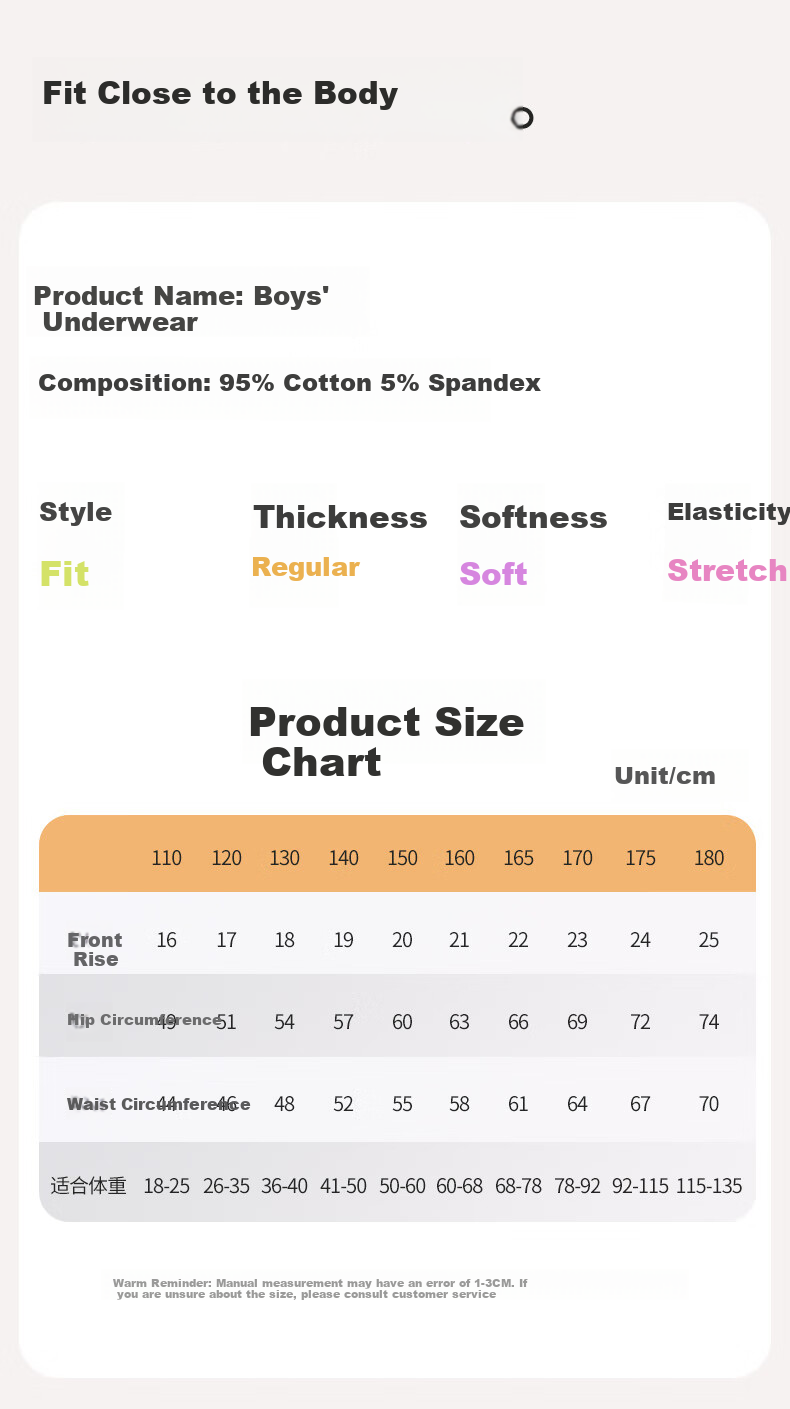Select the 180 size column header
Screen dimensions: 790x1409
tap(709, 858)
